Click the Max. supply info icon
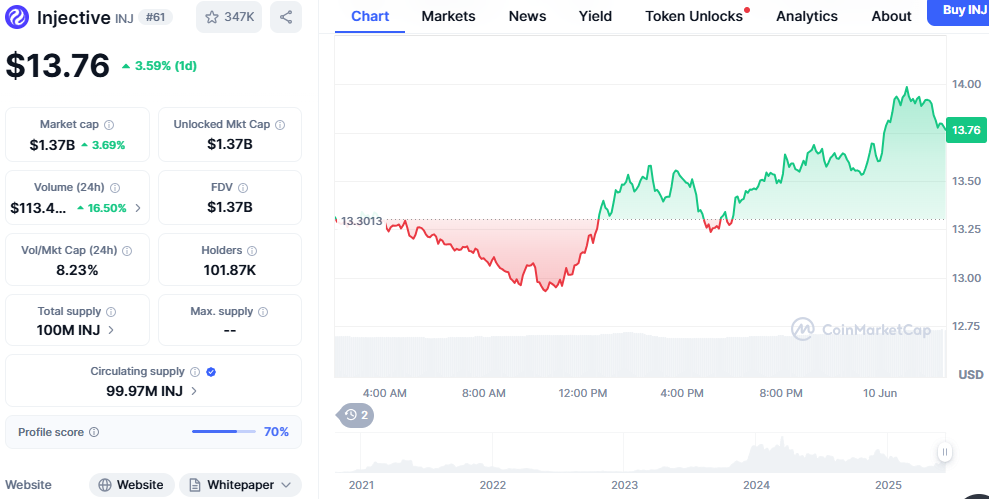Image resolution: width=989 pixels, height=499 pixels. tap(263, 312)
